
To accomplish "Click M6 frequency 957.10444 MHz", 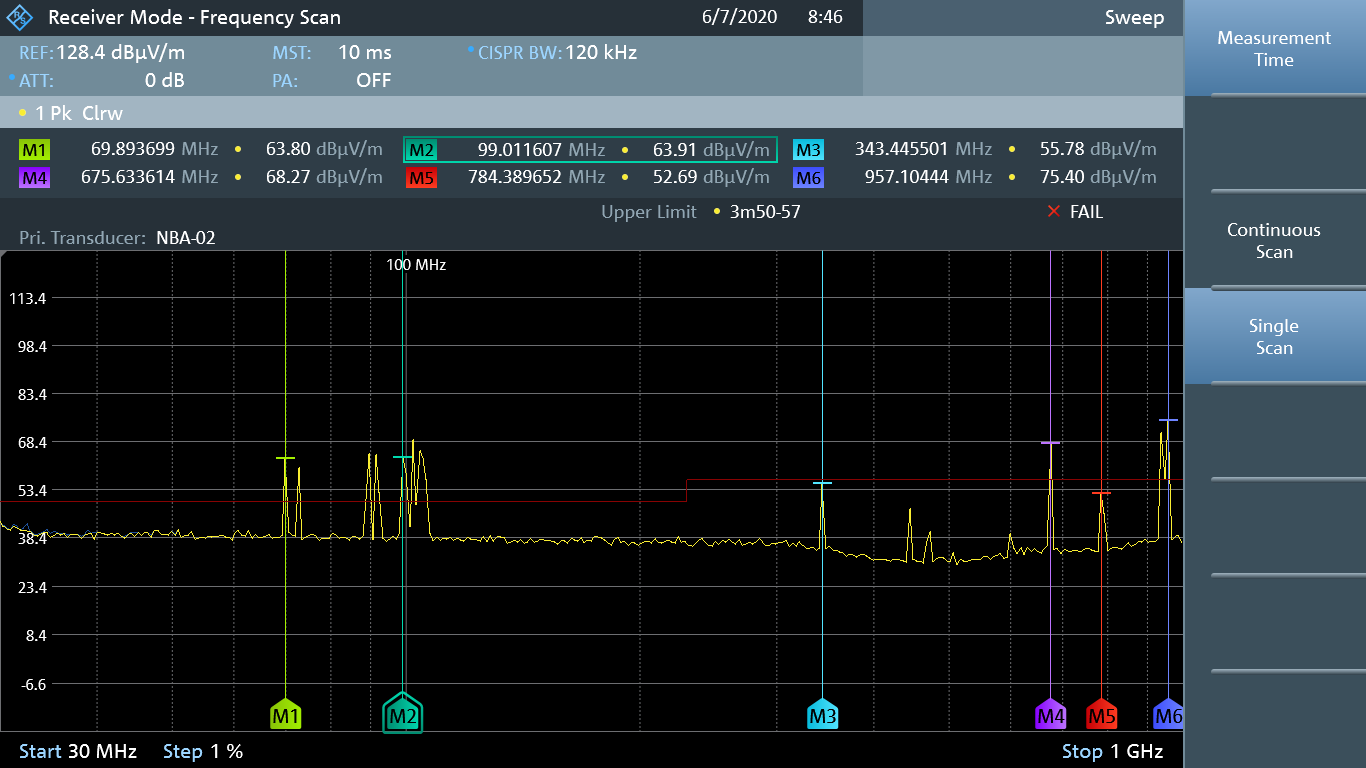I will (x=930, y=177).
